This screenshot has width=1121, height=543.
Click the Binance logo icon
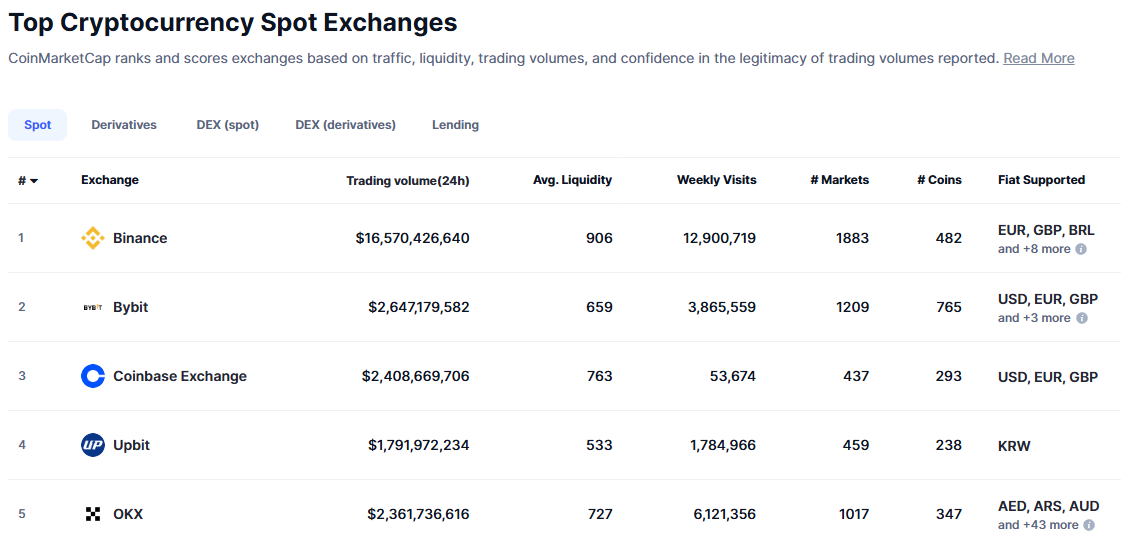click(93, 238)
